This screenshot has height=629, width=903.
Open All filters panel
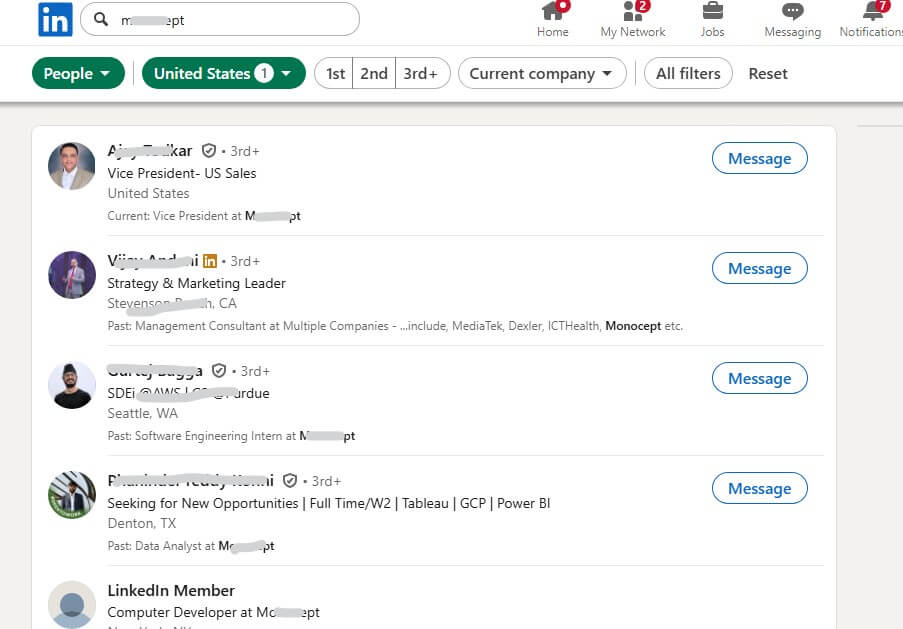pyautogui.click(x=688, y=73)
